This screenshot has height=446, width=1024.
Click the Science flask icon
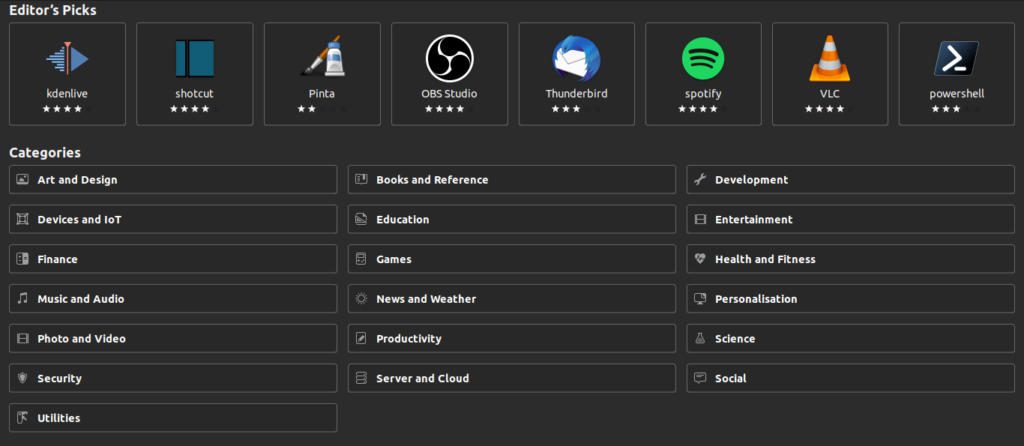700,338
